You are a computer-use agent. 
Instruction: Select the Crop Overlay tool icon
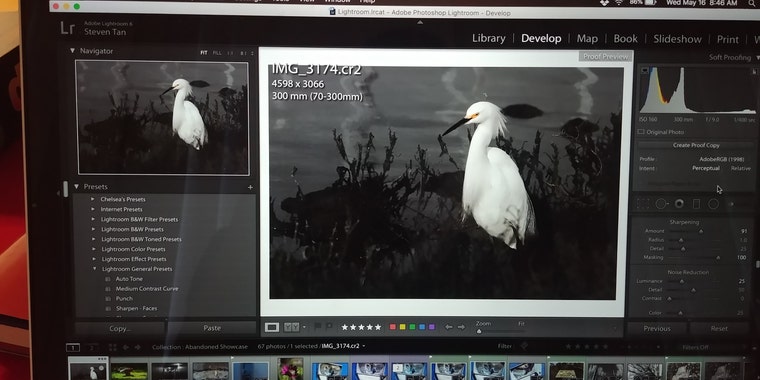point(643,204)
